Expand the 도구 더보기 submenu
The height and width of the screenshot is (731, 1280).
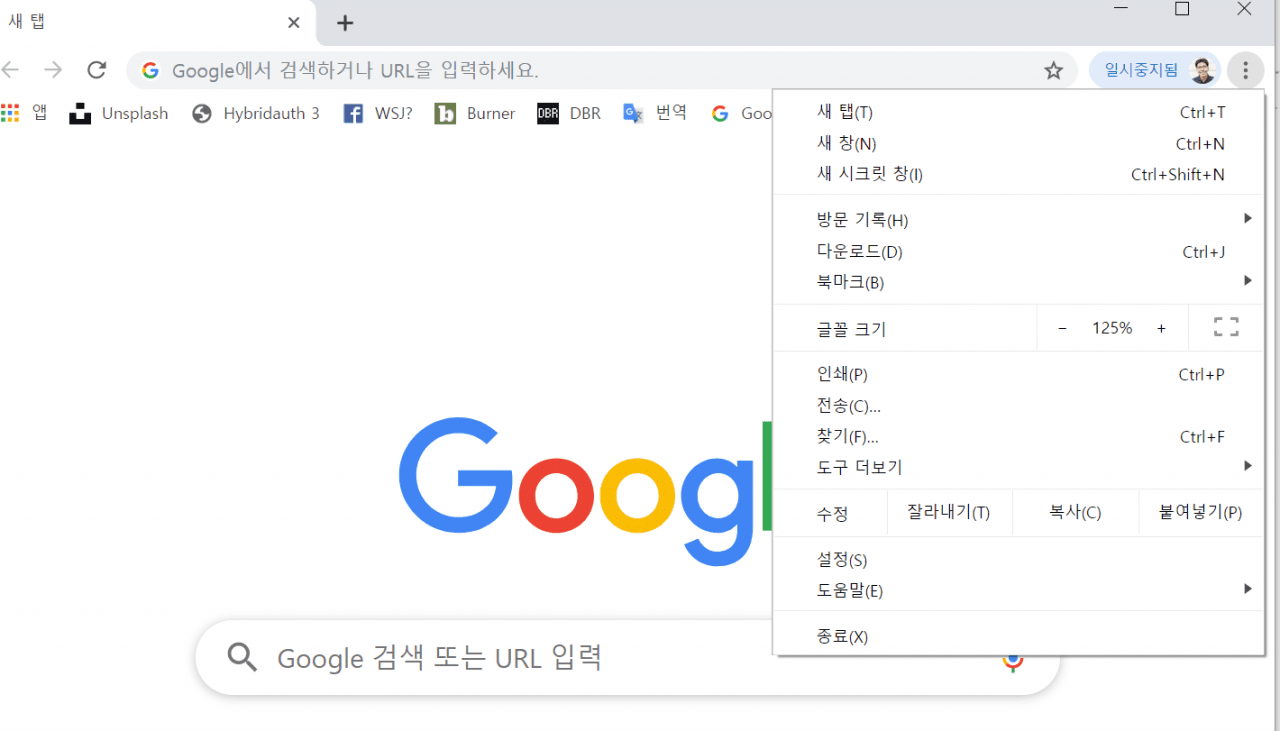point(1018,467)
